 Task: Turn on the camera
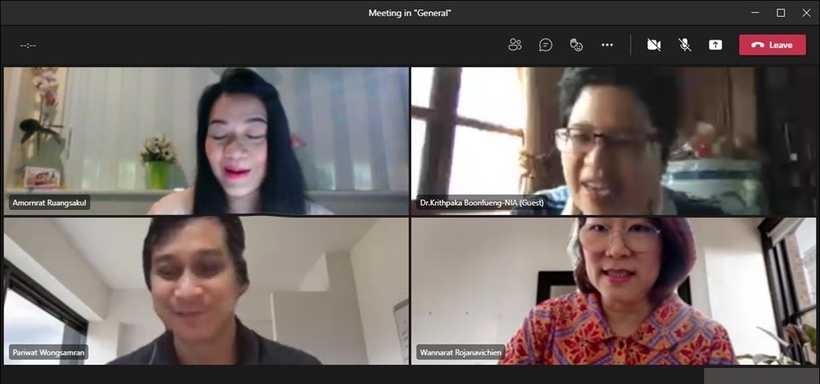[654, 45]
